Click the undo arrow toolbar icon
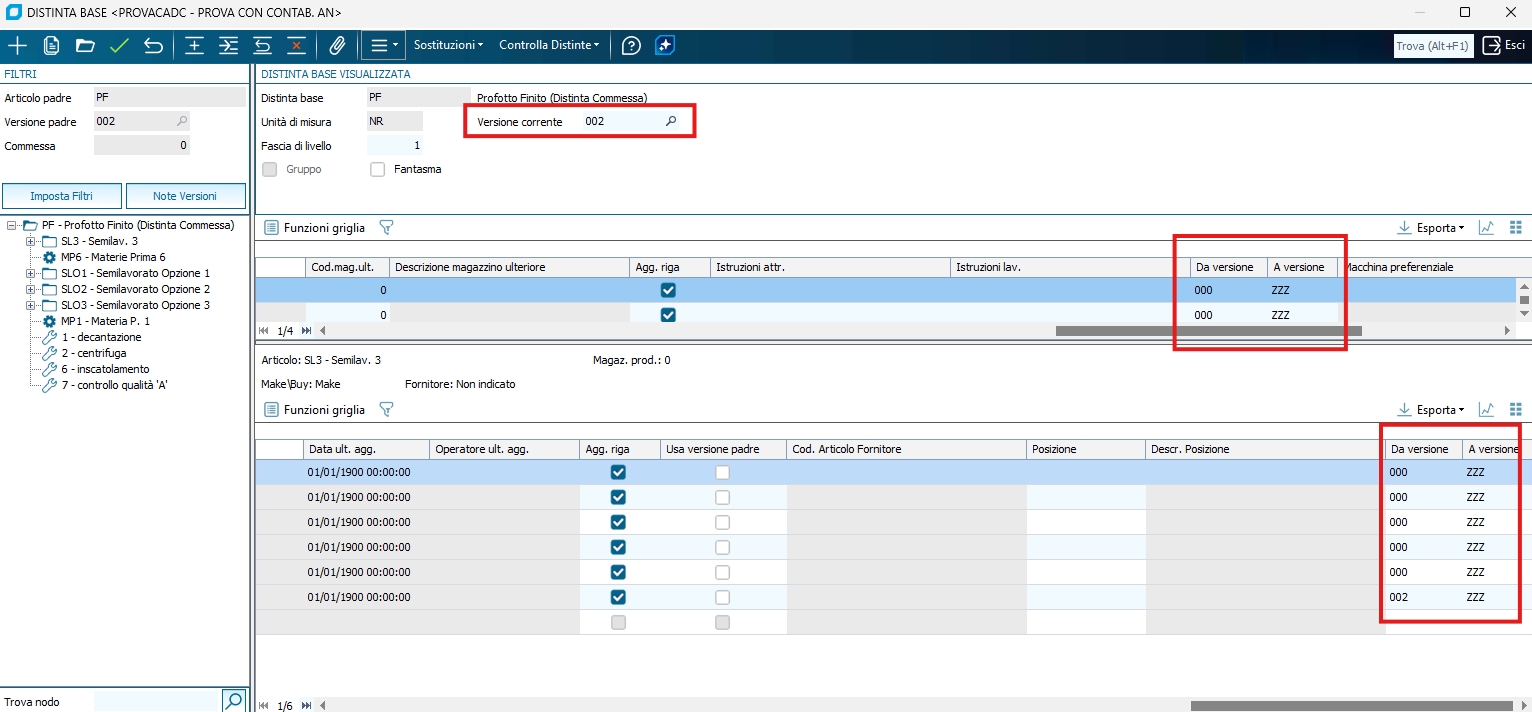 coord(153,46)
